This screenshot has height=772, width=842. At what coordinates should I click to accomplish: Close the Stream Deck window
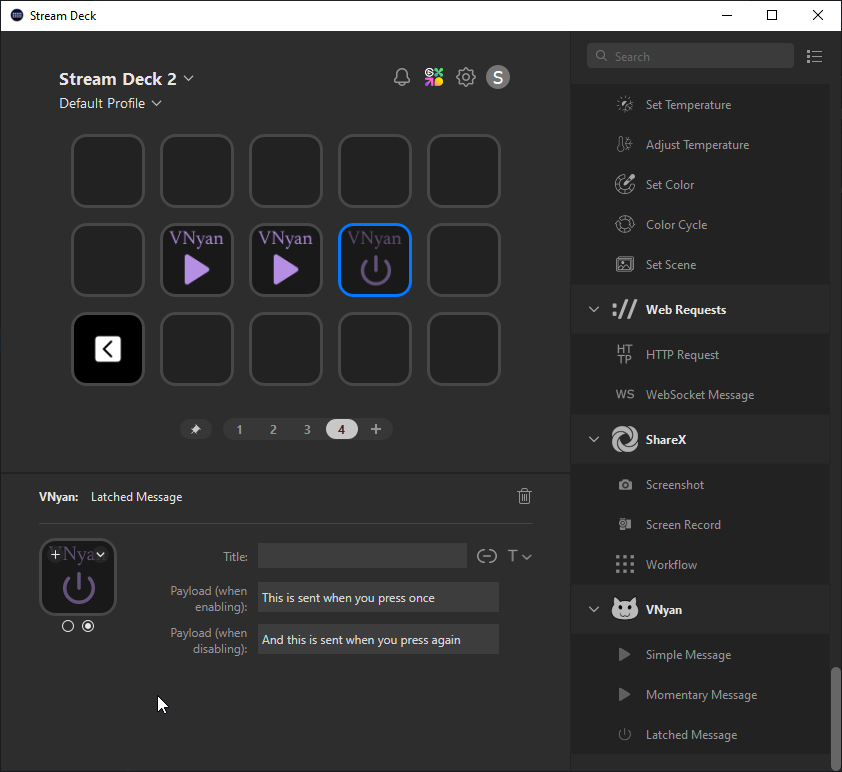817,15
